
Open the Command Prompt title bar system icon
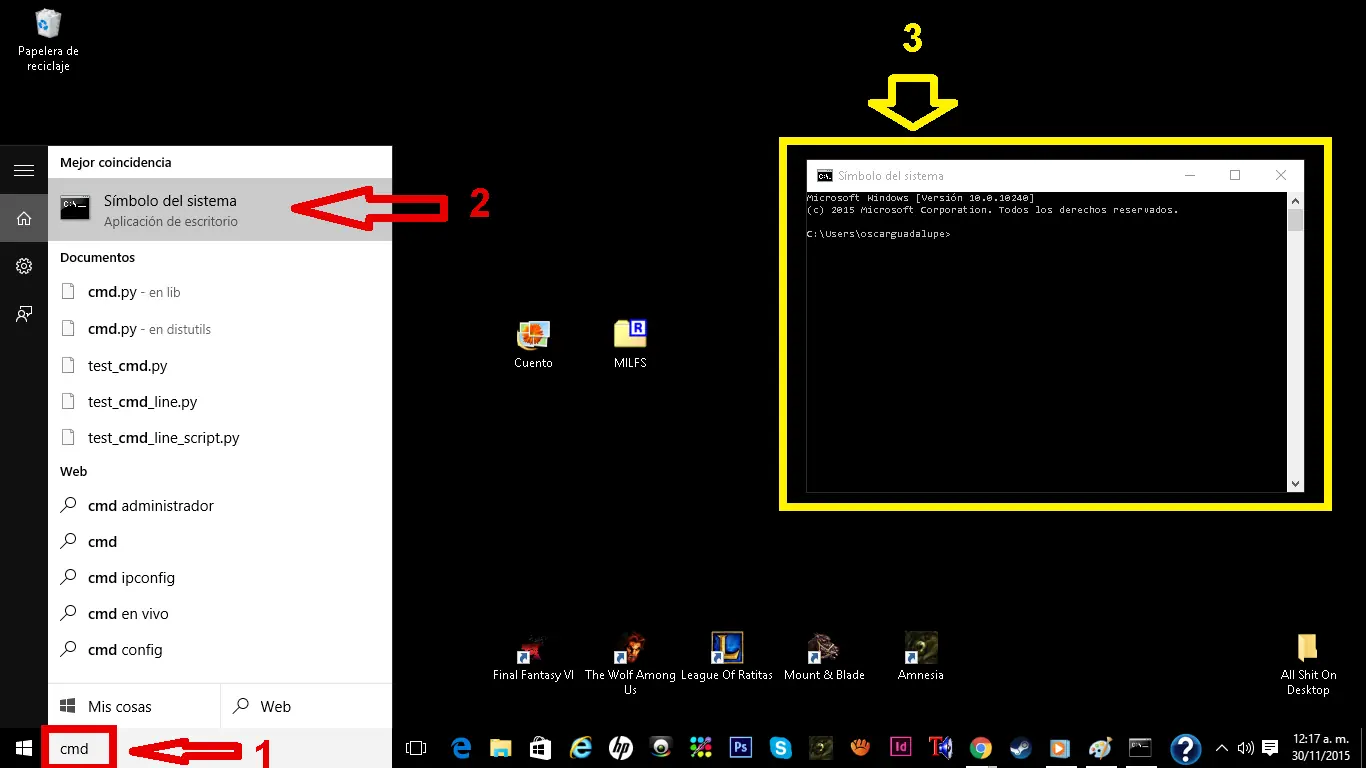pos(825,176)
